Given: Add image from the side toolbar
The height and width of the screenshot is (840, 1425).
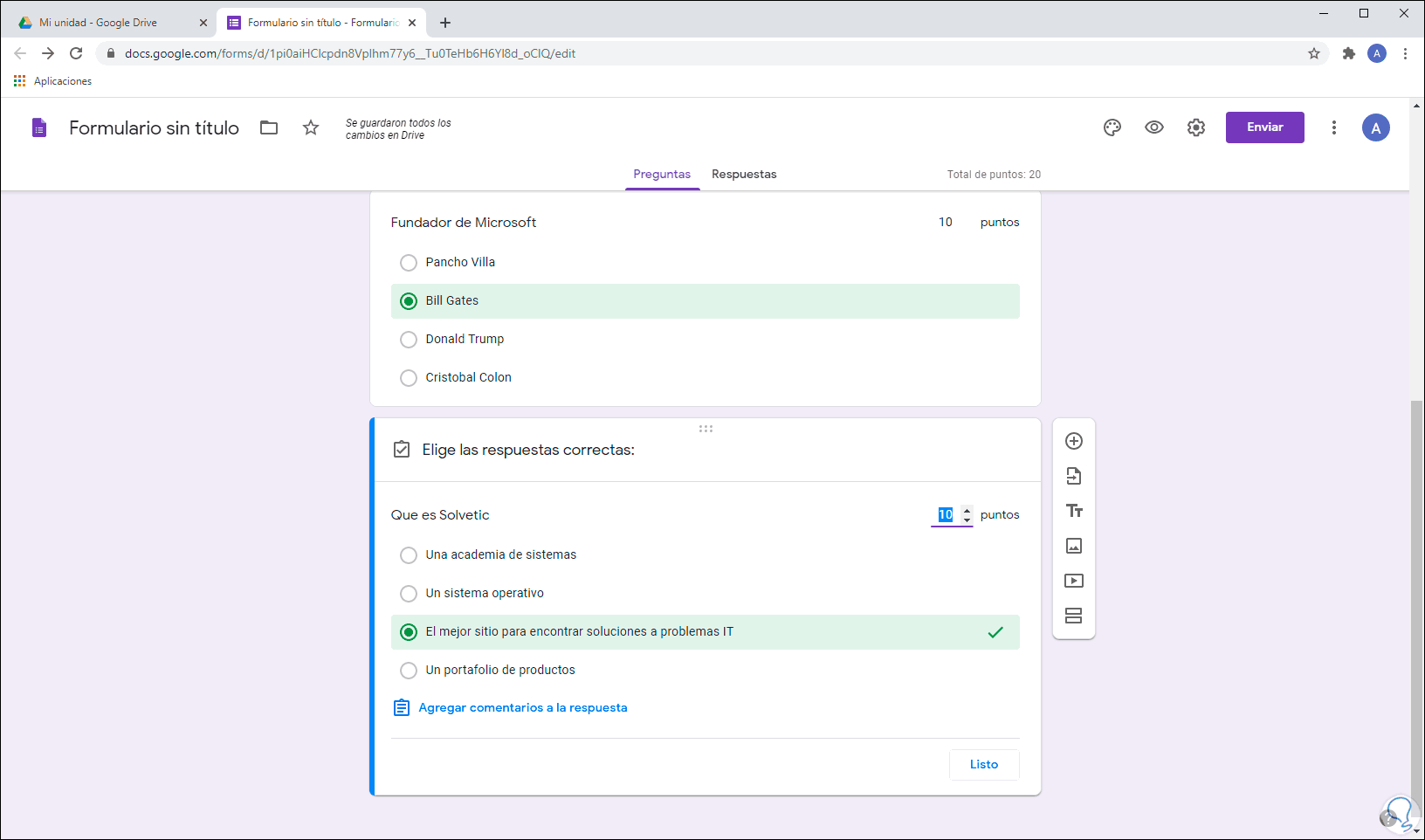Looking at the screenshot, I should coord(1074,546).
